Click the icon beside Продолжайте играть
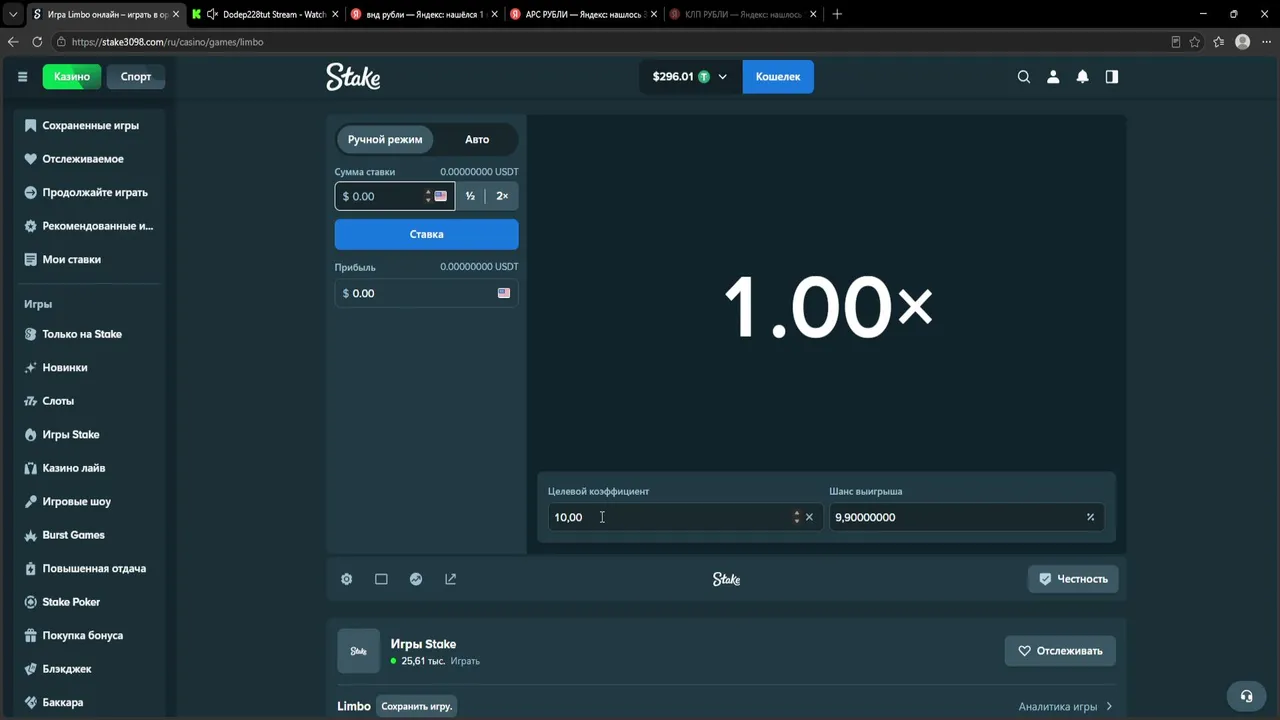This screenshot has height=720, width=1280. point(30,193)
